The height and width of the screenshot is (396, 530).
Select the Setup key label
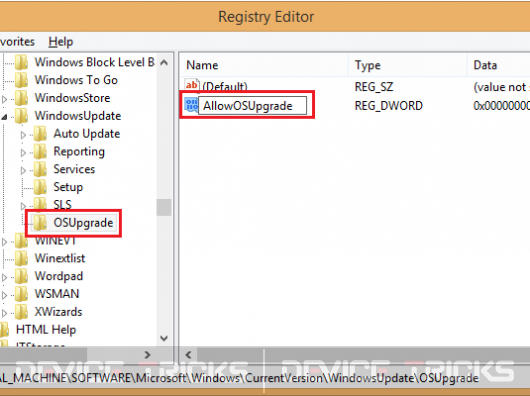pyautogui.click(x=68, y=188)
